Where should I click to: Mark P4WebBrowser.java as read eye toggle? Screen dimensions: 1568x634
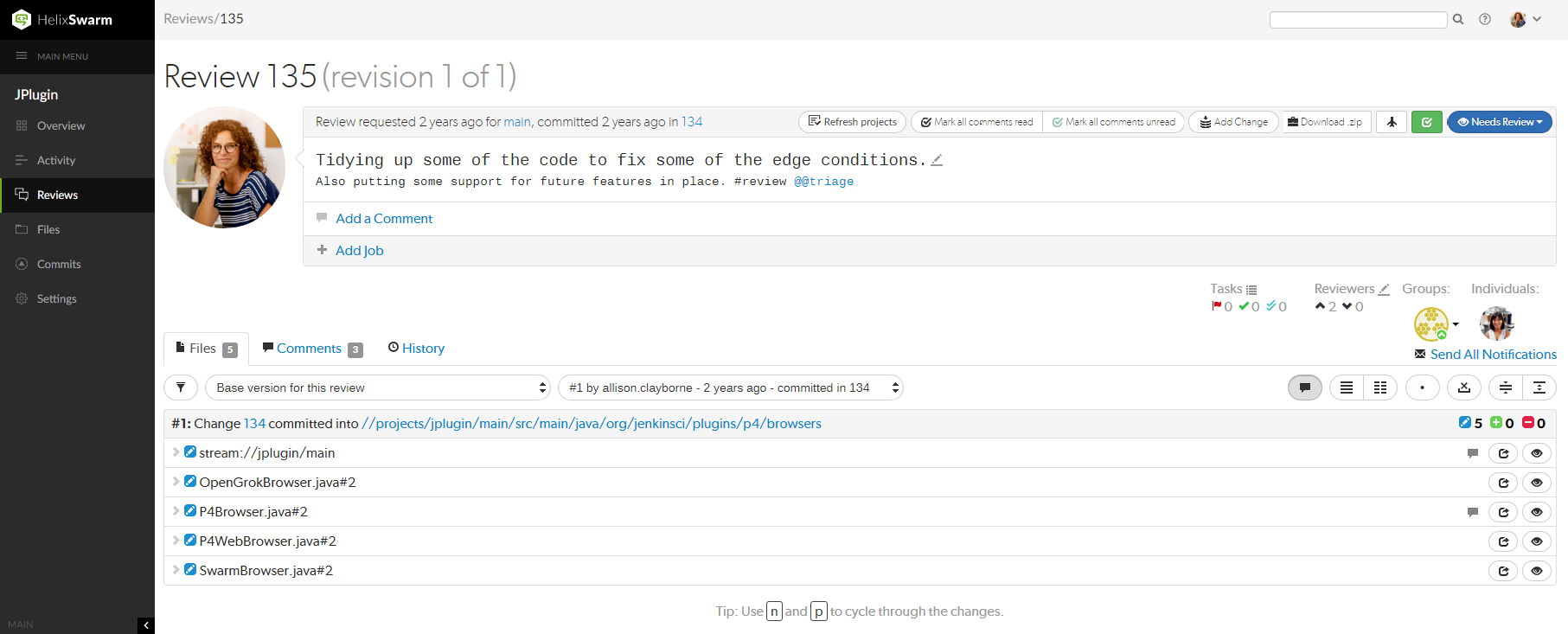[x=1537, y=541]
